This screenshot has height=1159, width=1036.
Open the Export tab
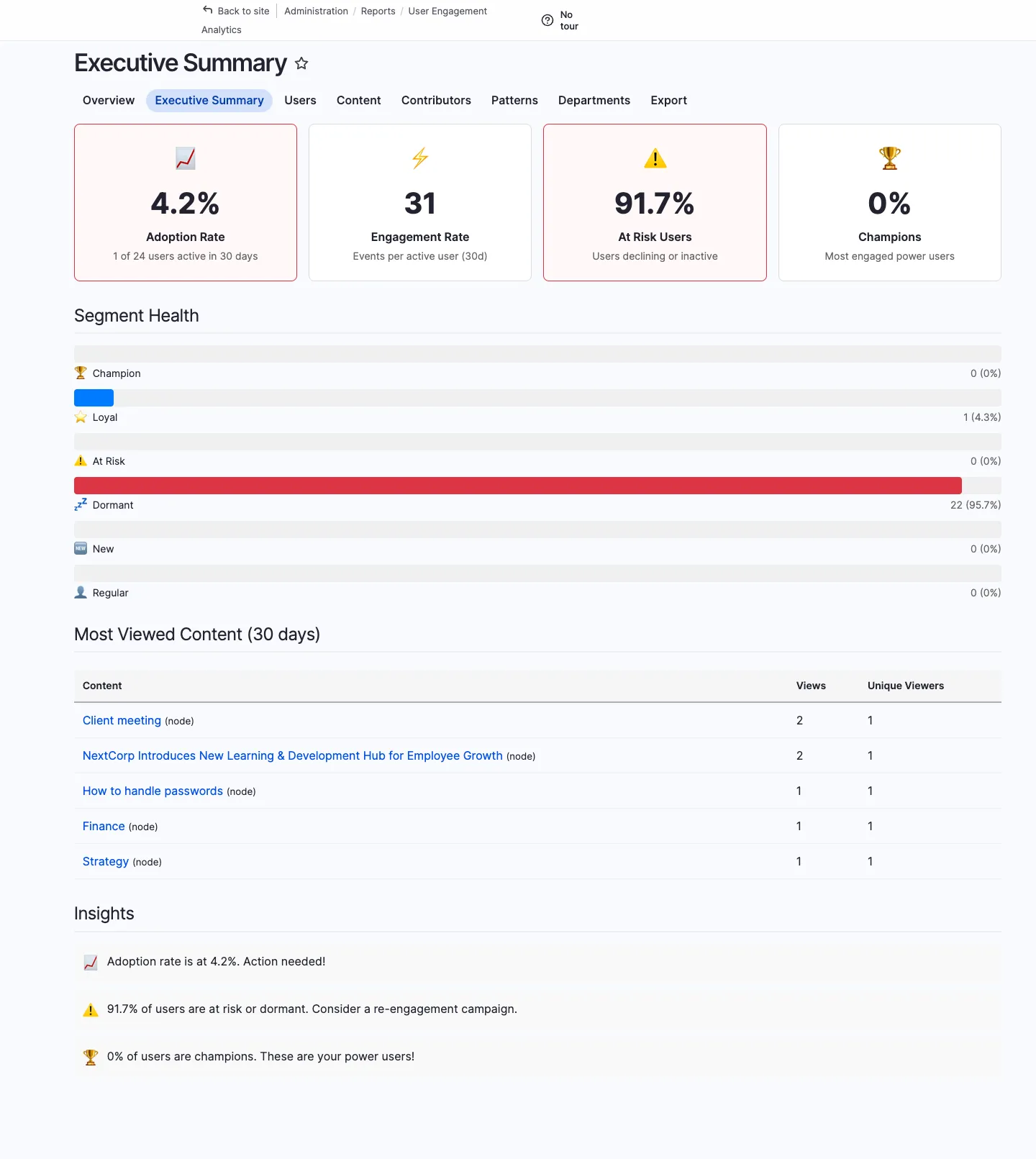tap(669, 101)
